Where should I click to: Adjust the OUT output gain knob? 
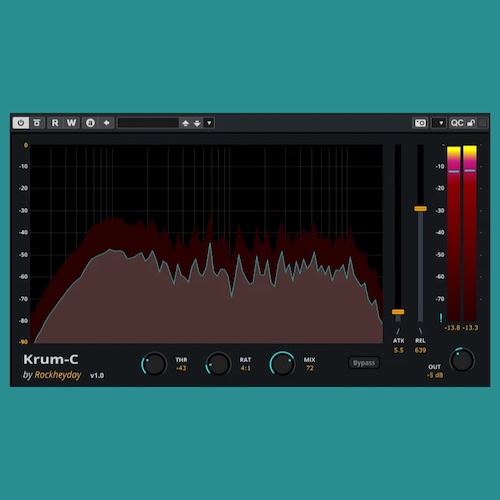[462, 360]
